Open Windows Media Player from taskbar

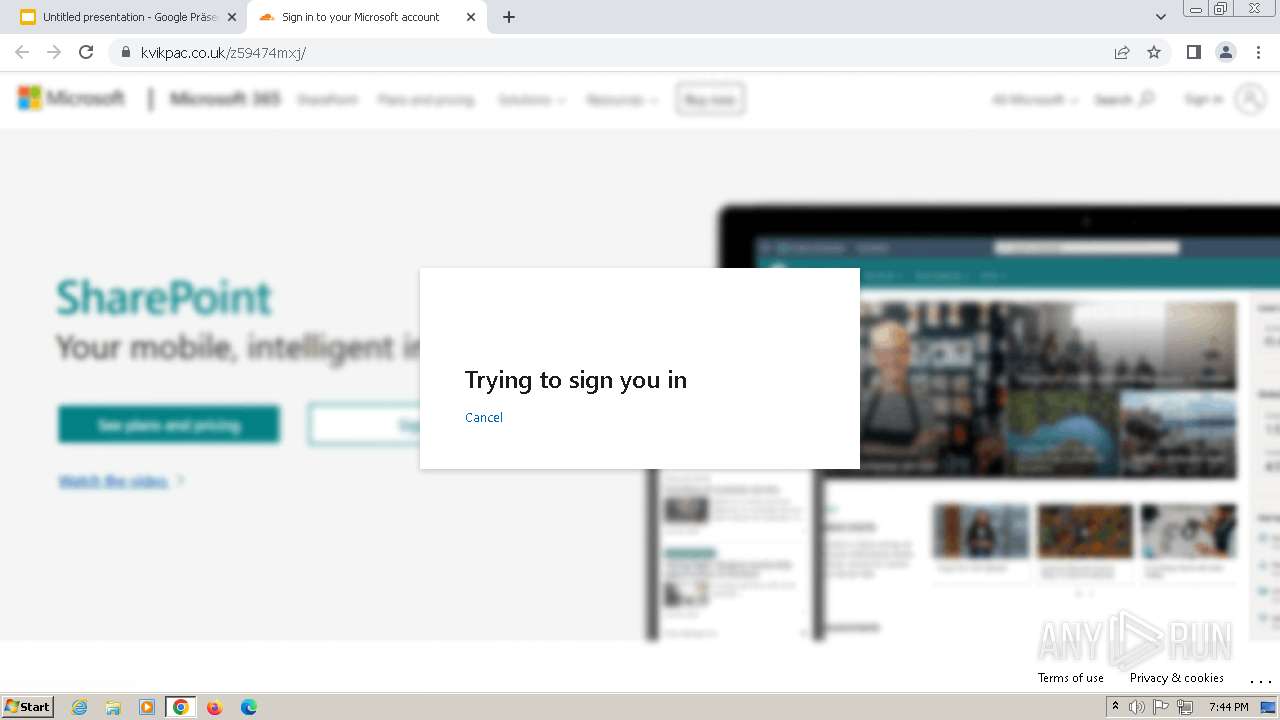click(147, 707)
